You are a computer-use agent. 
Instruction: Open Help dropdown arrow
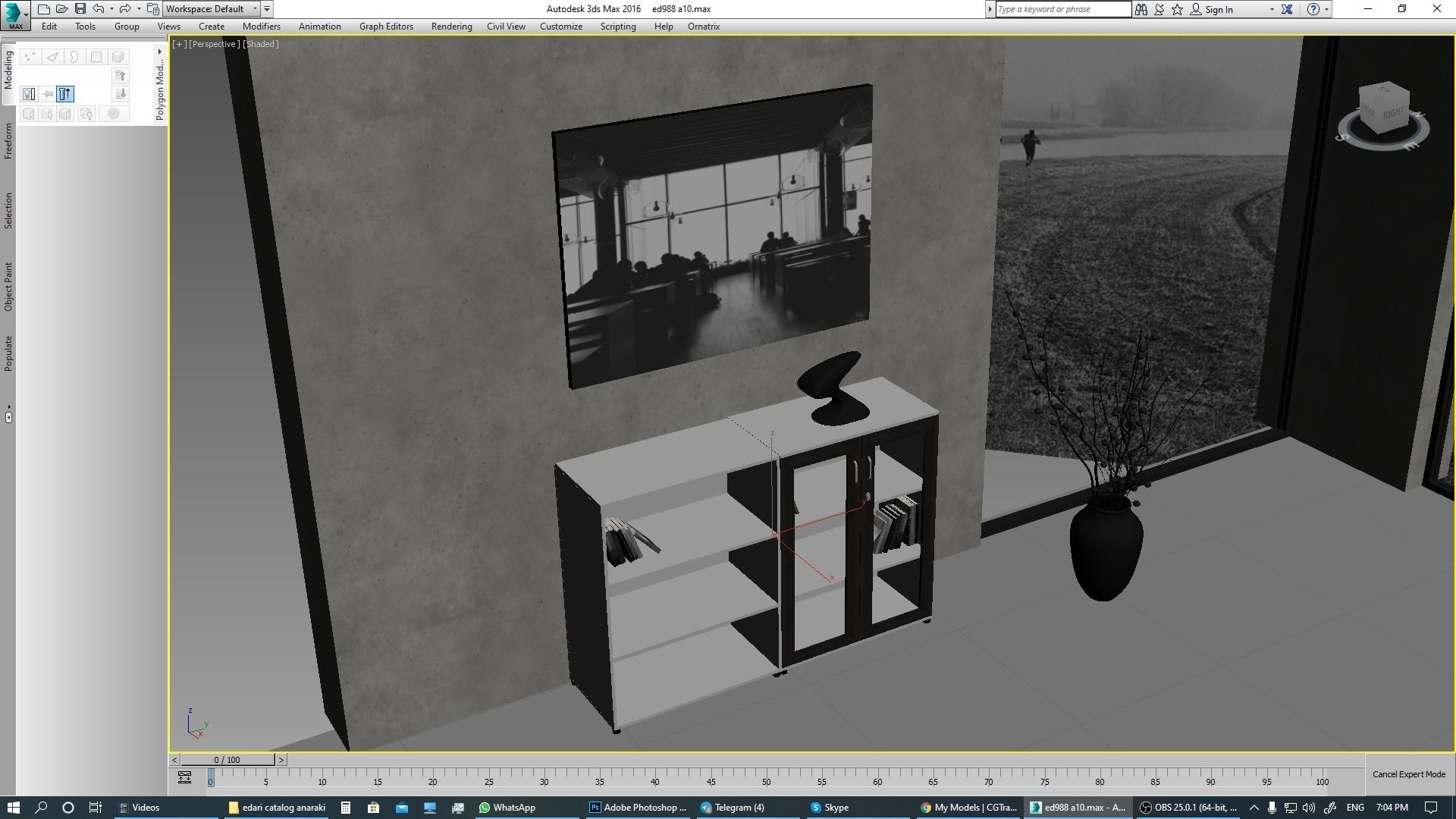pyautogui.click(x=1326, y=9)
